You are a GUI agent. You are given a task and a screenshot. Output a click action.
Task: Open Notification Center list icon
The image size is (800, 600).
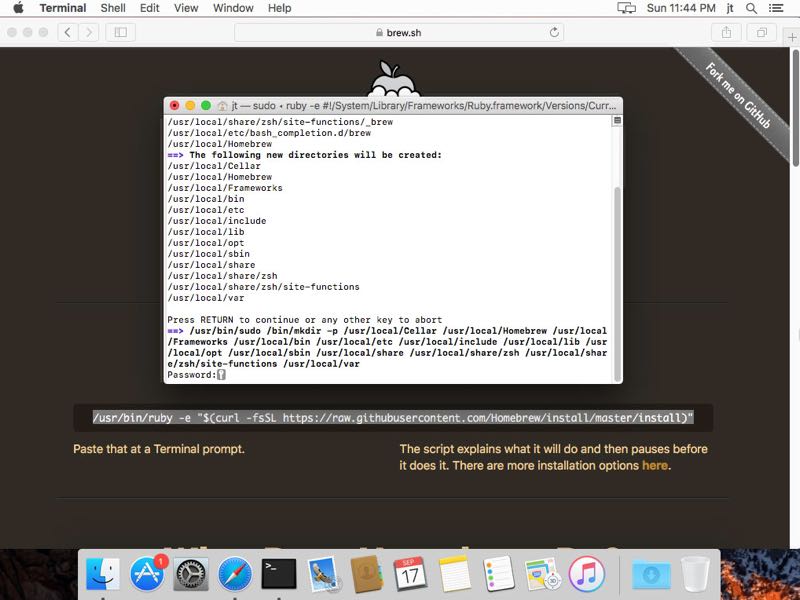point(776,8)
